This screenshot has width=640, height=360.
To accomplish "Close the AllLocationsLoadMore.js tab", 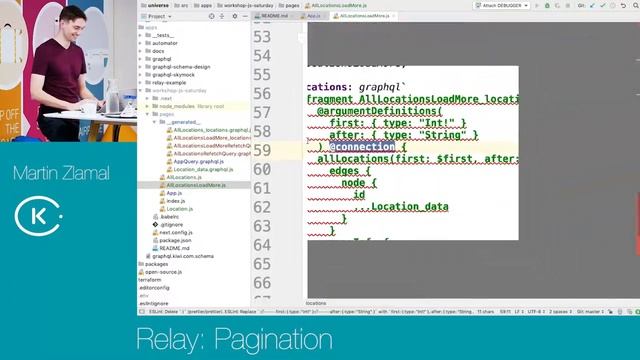I will point(394,16).
